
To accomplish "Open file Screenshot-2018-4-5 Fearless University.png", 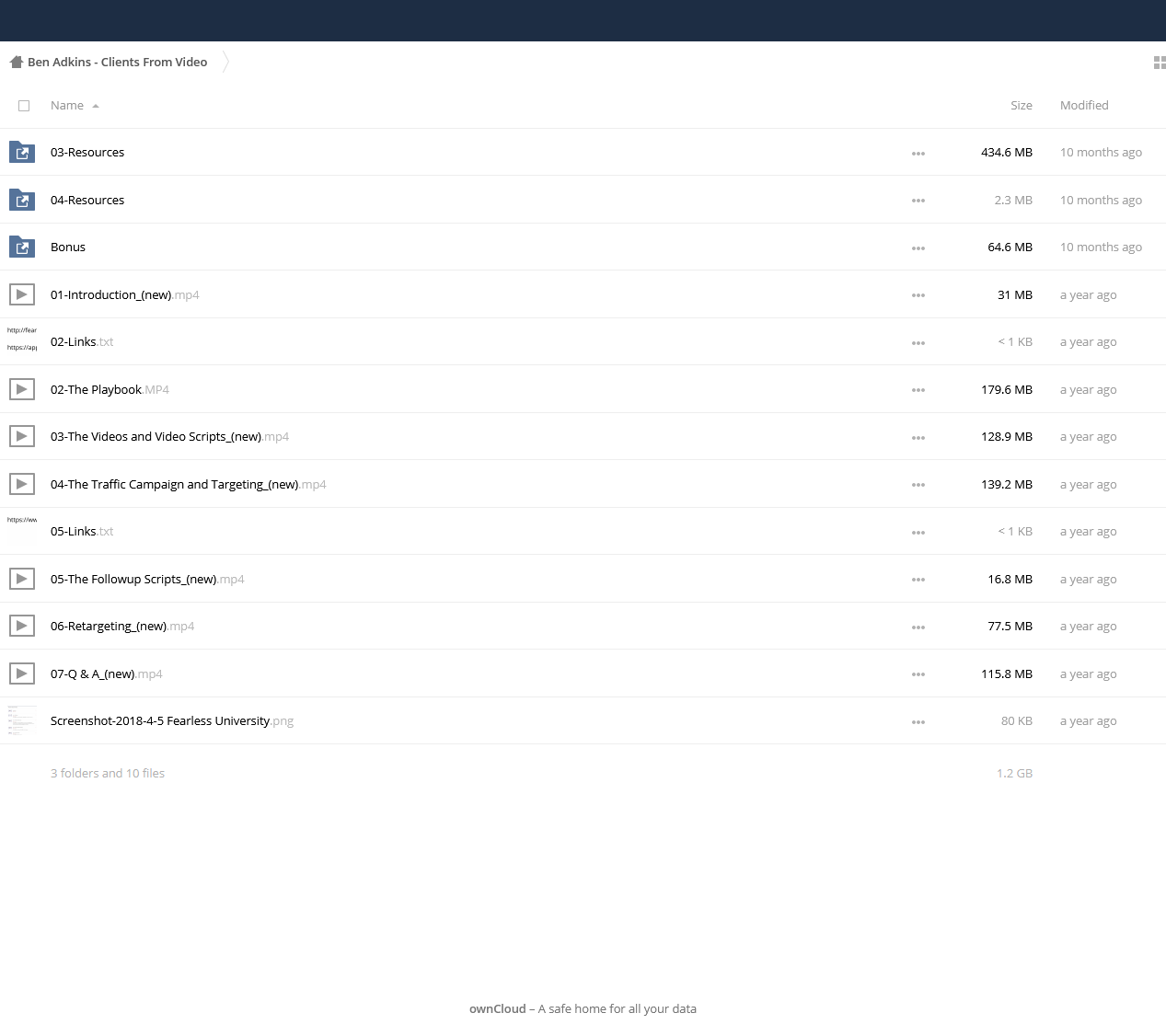I will [172, 720].
